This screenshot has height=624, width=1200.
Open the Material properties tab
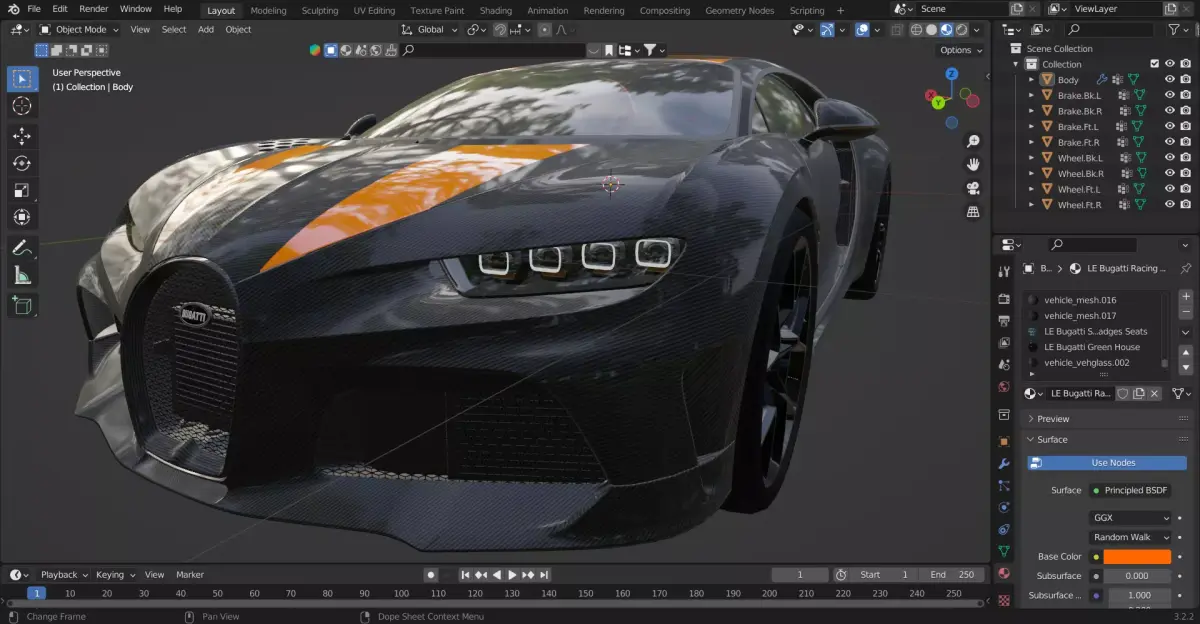pyautogui.click(x=1004, y=573)
